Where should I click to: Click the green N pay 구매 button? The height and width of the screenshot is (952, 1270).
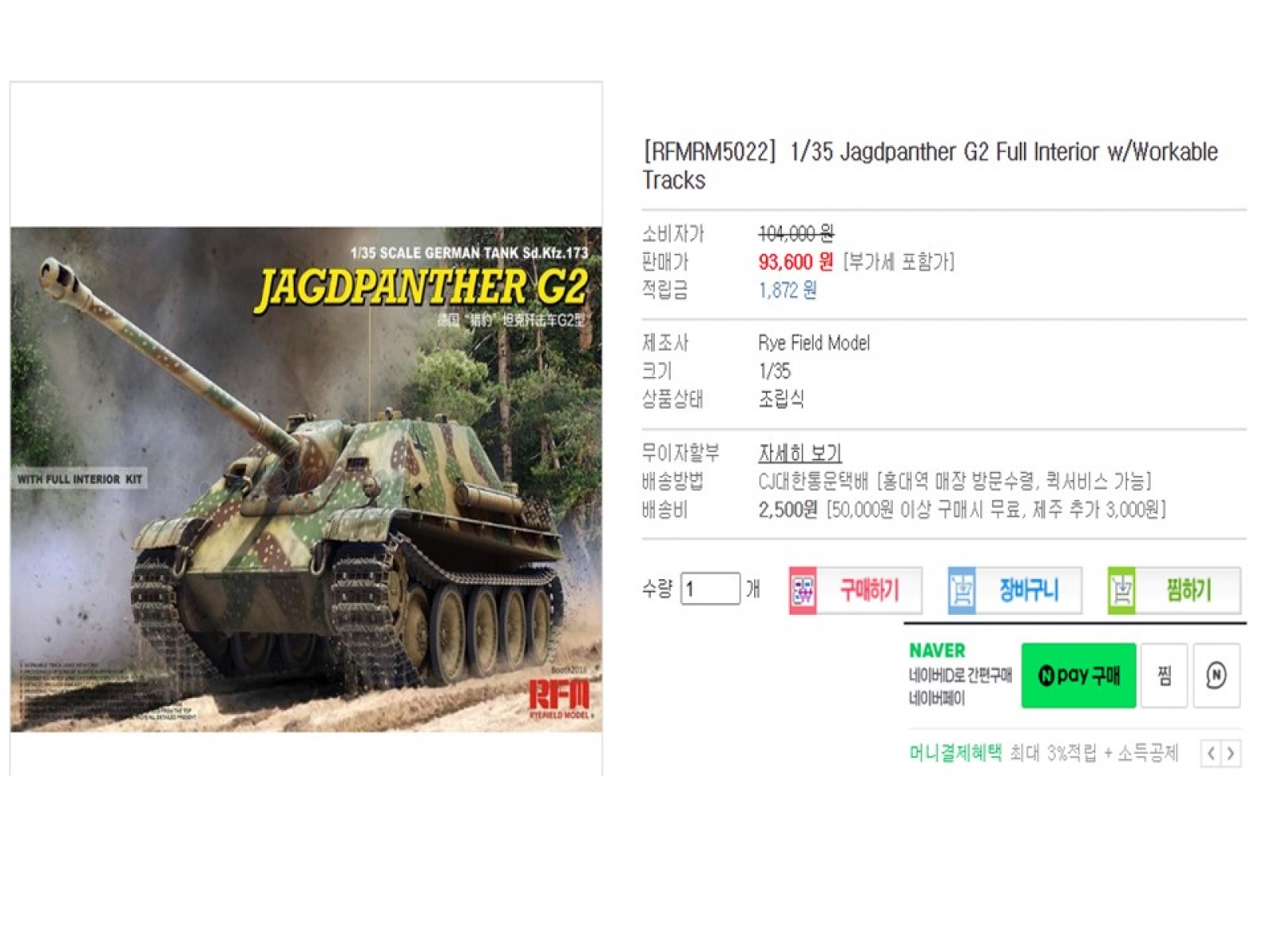click(x=1079, y=675)
